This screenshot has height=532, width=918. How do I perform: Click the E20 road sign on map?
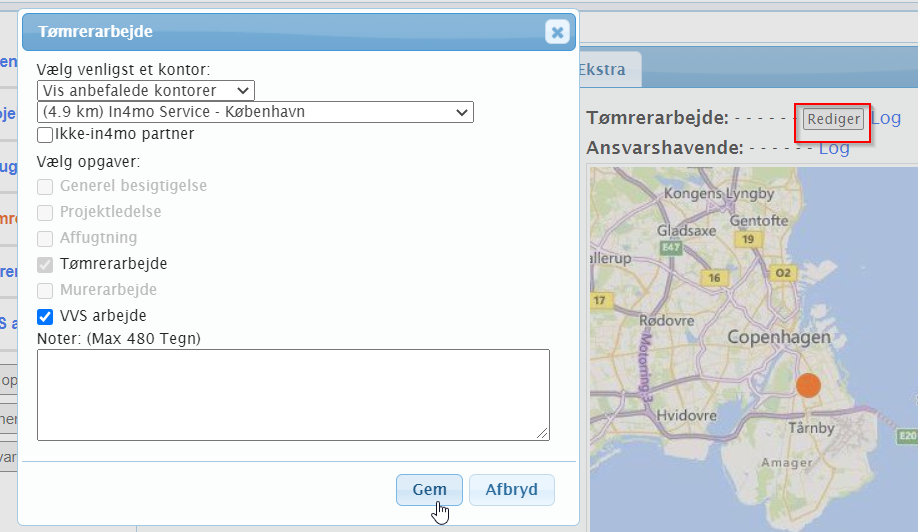click(907, 436)
